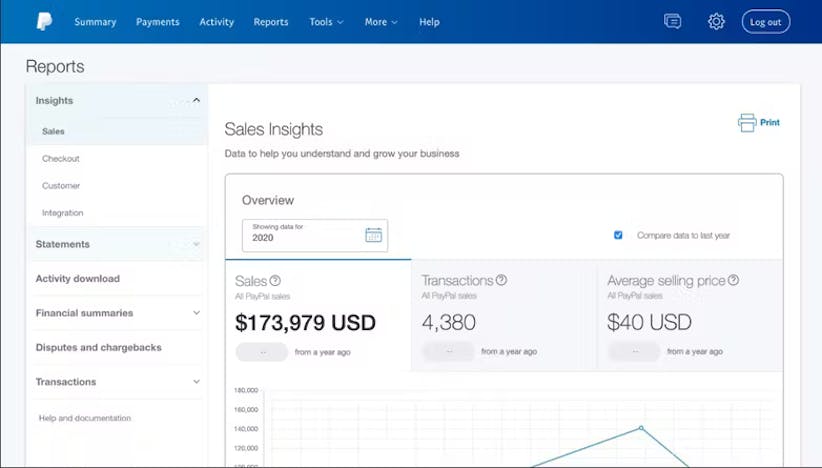Click the Sales help question-mark icon

pos(275,280)
